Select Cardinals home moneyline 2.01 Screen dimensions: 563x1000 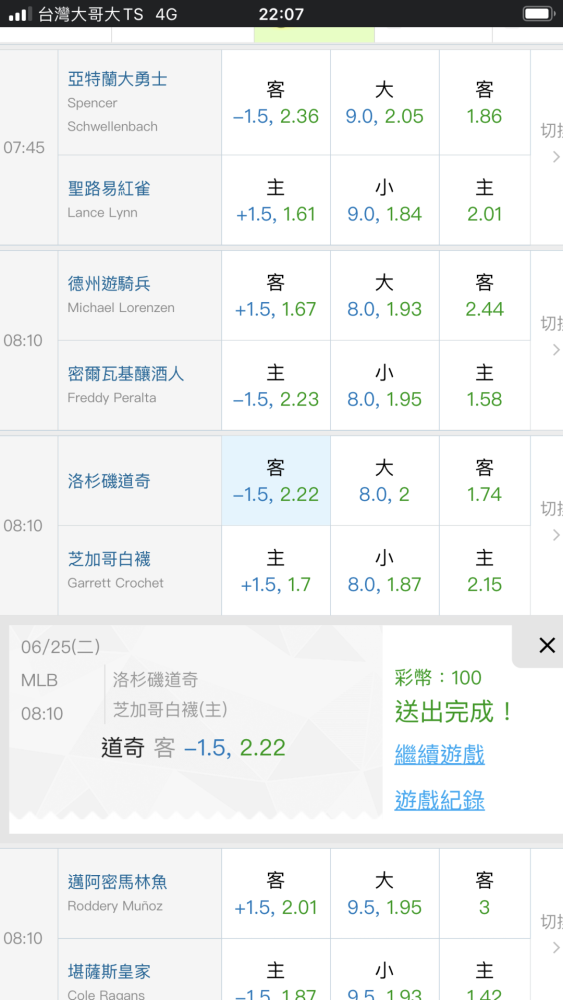[485, 200]
